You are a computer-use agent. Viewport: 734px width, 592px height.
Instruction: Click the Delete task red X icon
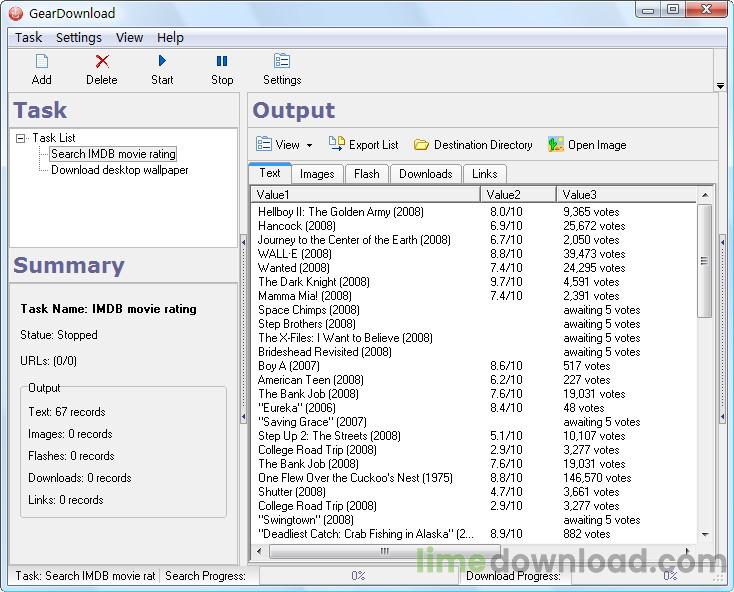(x=102, y=61)
